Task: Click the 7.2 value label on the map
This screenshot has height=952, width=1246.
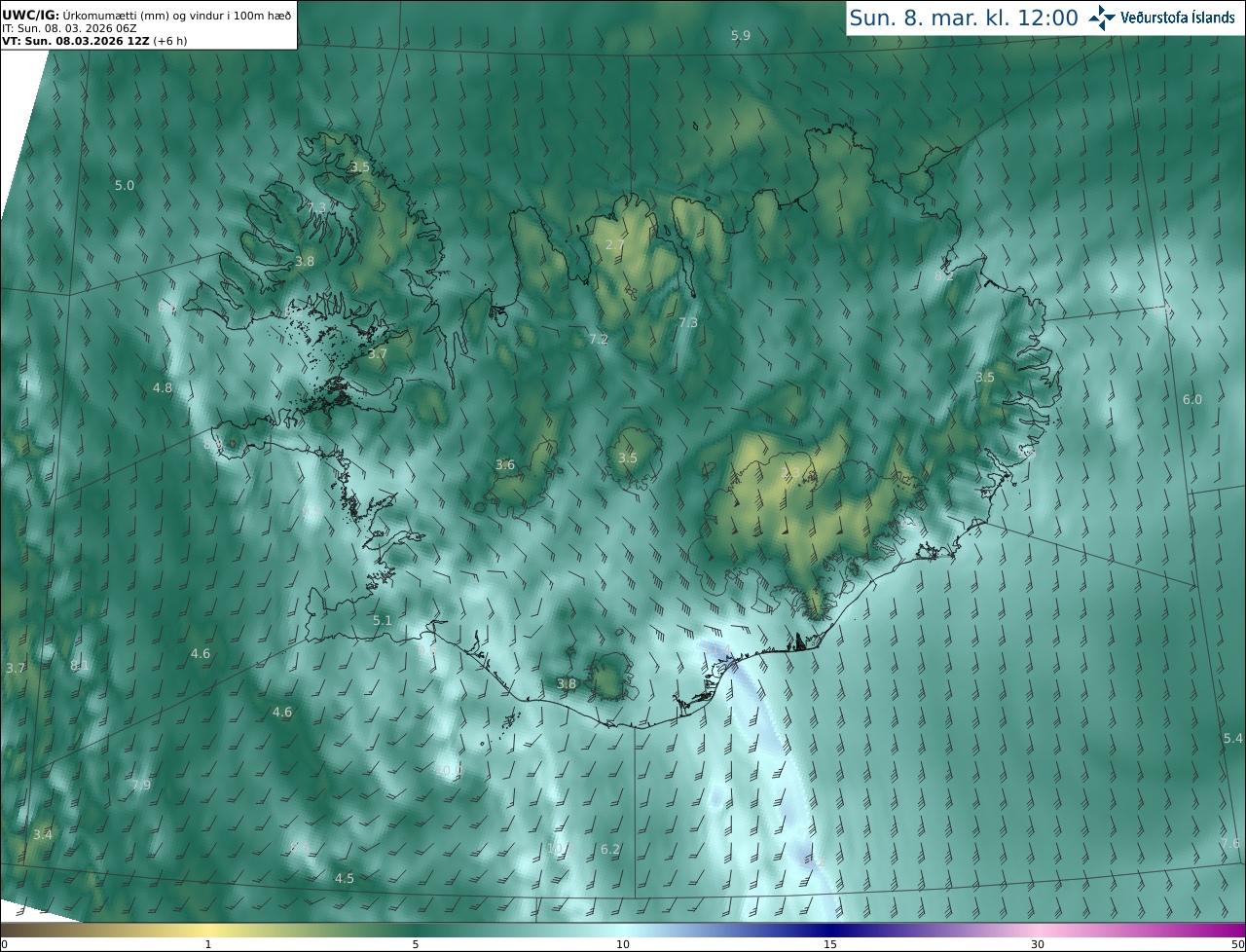Action: click(599, 339)
